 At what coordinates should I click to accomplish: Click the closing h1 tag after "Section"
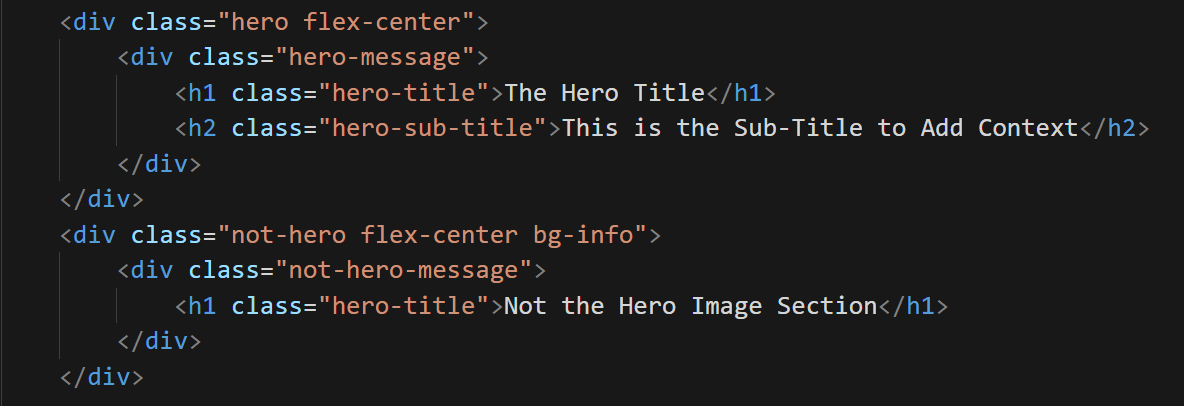pos(912,306)
